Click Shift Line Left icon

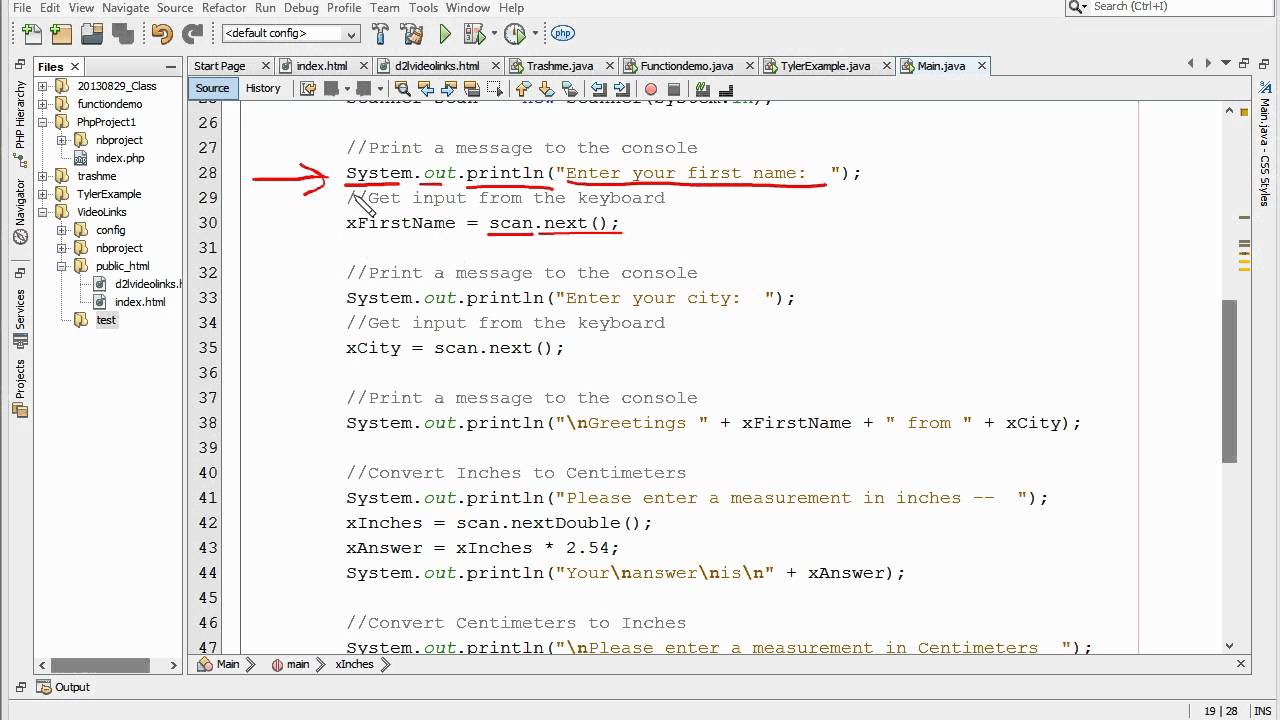[x=599, y=88]
